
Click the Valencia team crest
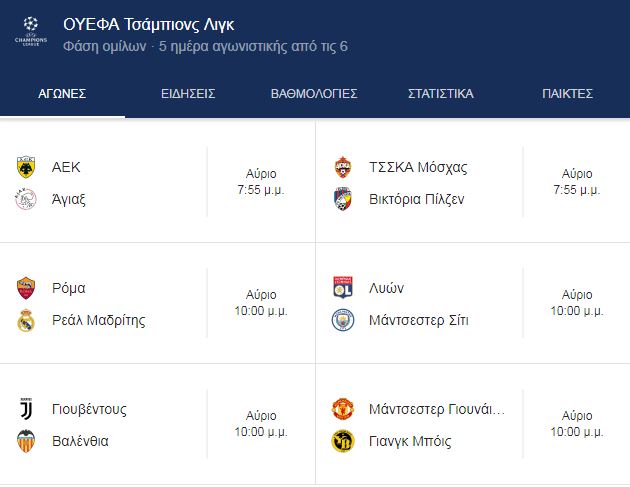click(26, 441)
